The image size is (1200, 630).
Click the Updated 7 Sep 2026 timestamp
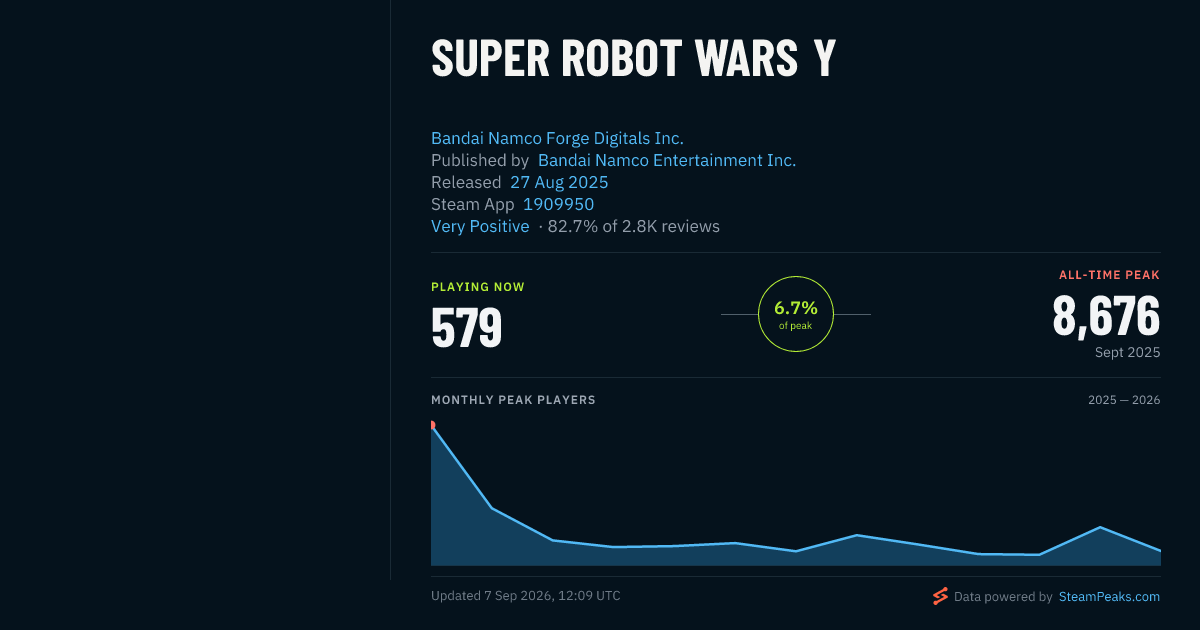click(526, 596)
